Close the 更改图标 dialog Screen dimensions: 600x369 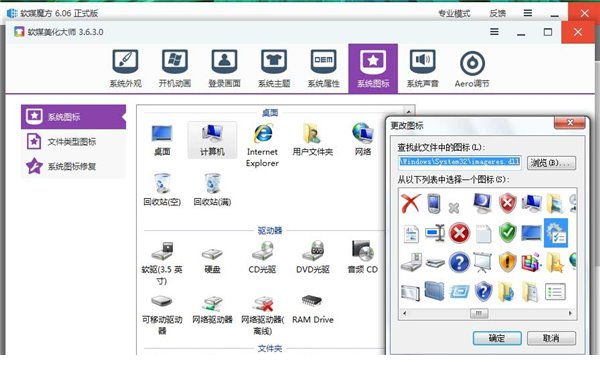coord(569,122)
